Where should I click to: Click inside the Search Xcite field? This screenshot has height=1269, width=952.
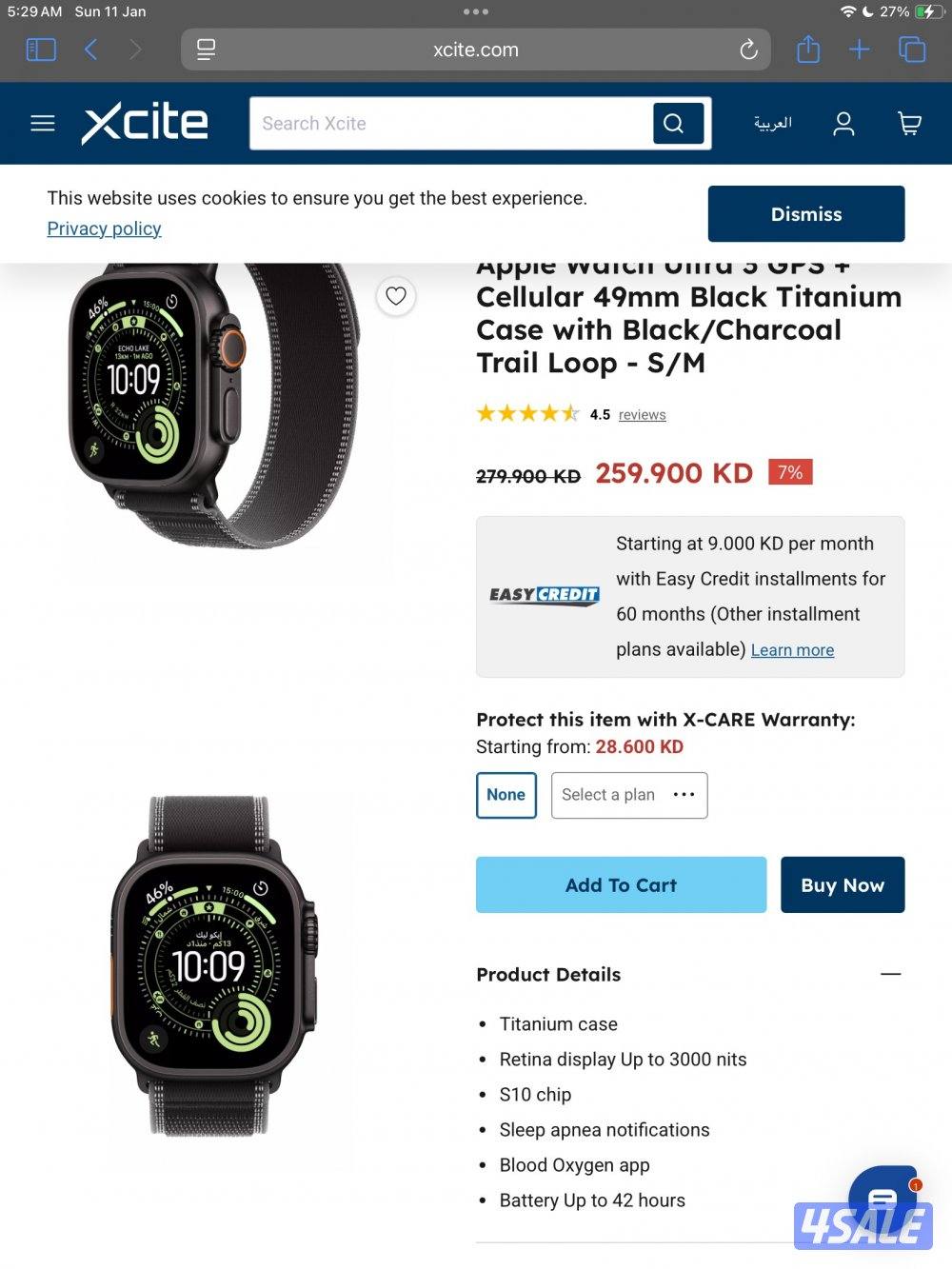(451, 124)
